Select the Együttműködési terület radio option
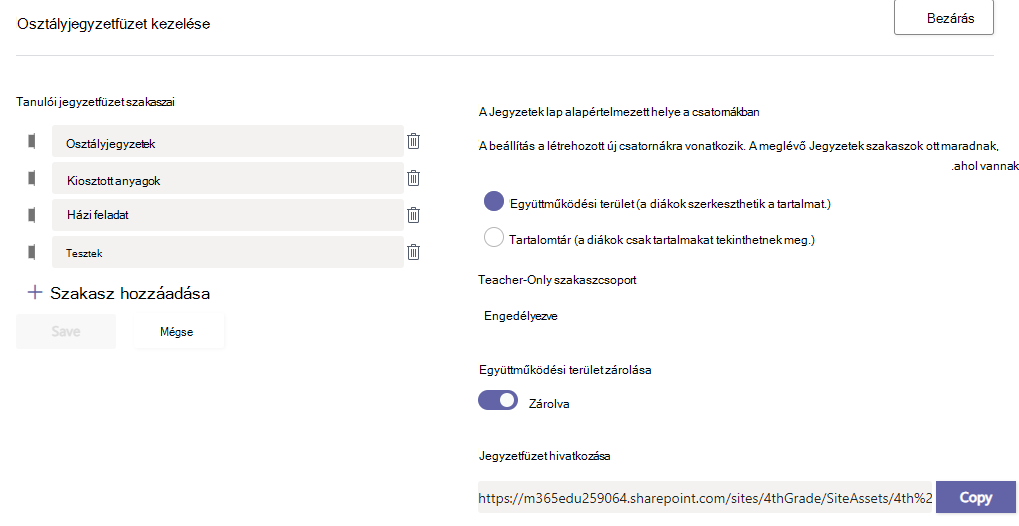Screen dimensions: 1019x526 pyautogui.click(x=494, y=202)
